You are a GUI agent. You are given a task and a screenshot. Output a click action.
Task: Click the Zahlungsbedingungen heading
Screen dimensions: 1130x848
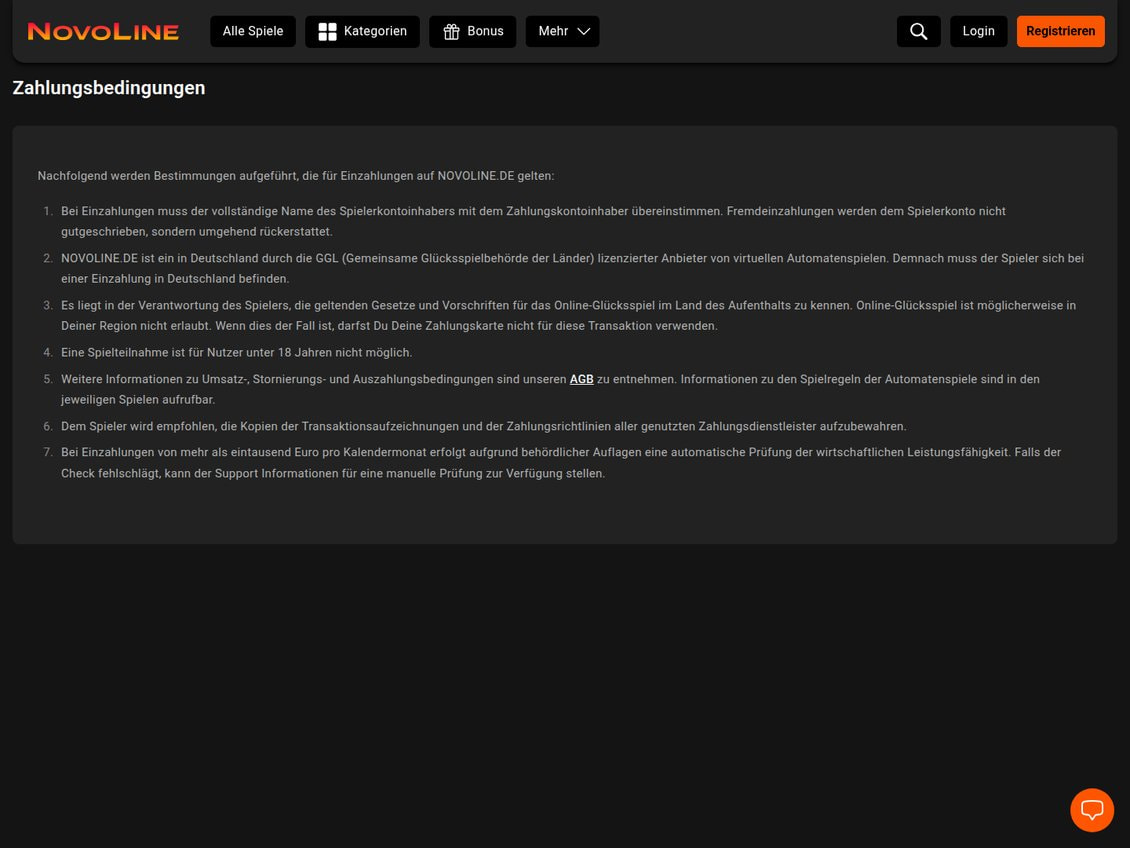(x=109, y=88)
